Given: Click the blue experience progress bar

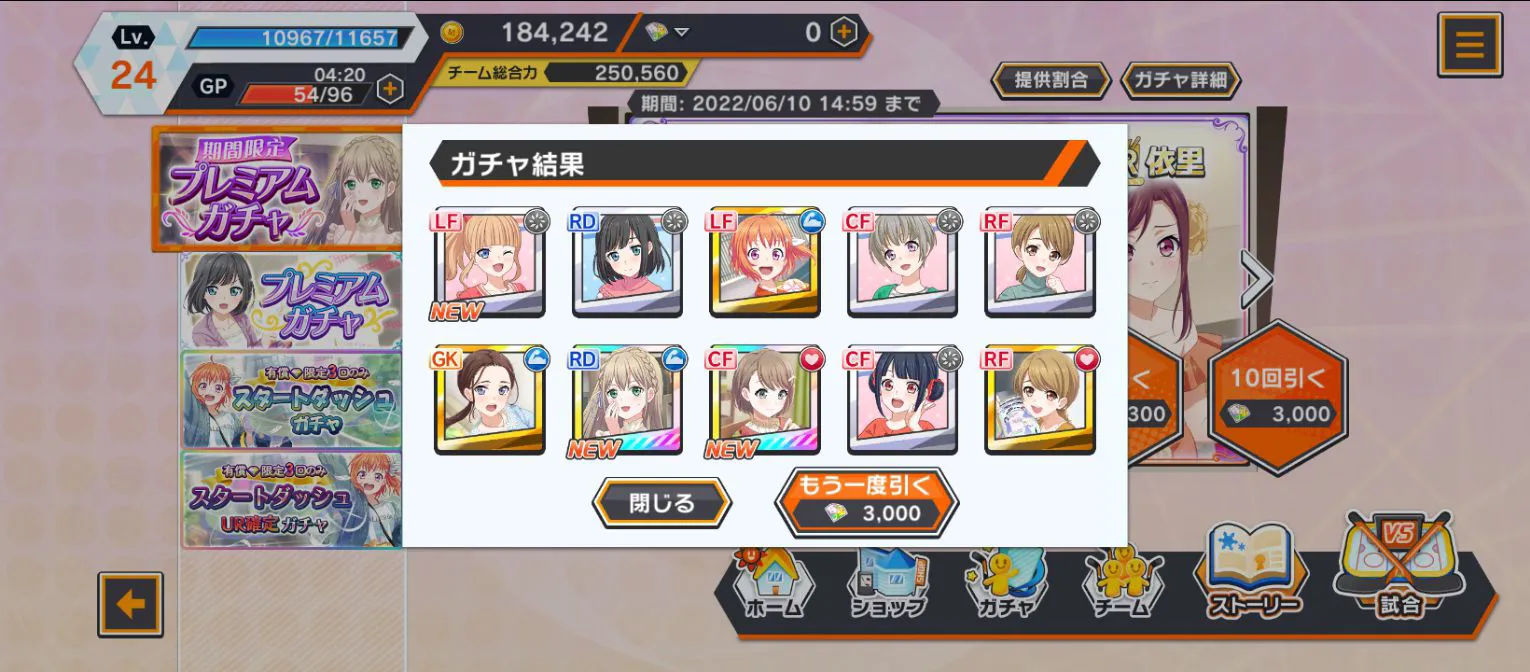Looking at the screenshot, I should [294, 38].
